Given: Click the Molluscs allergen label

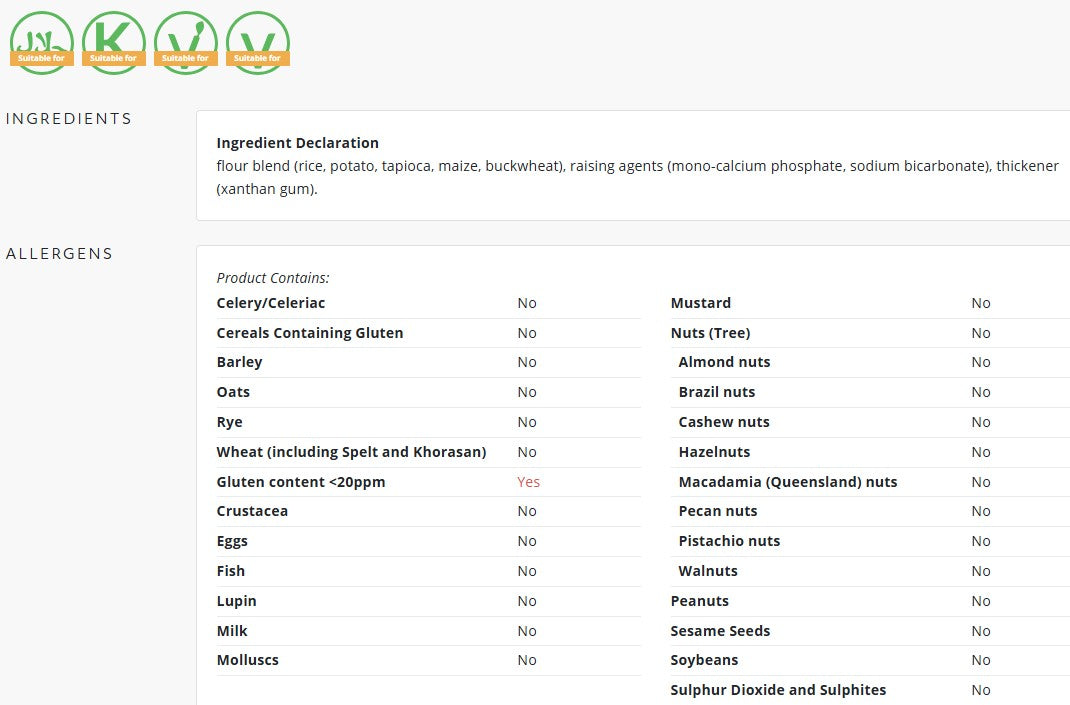Looking at the screenshot, I should click(248, 661).
